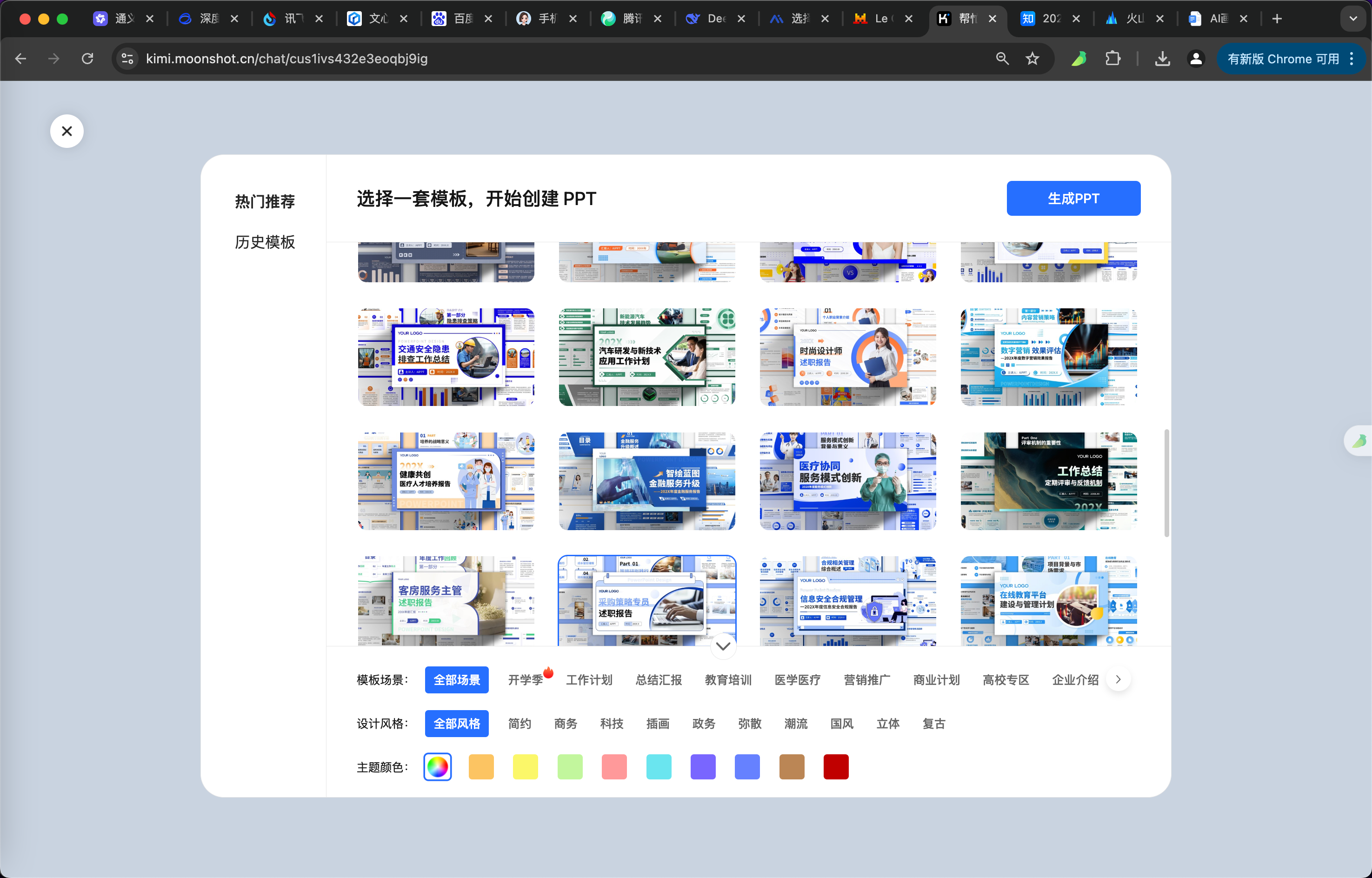Bookmark this page with star icon
Viewport: 1372px width, 878px height.
(1032, 59)
